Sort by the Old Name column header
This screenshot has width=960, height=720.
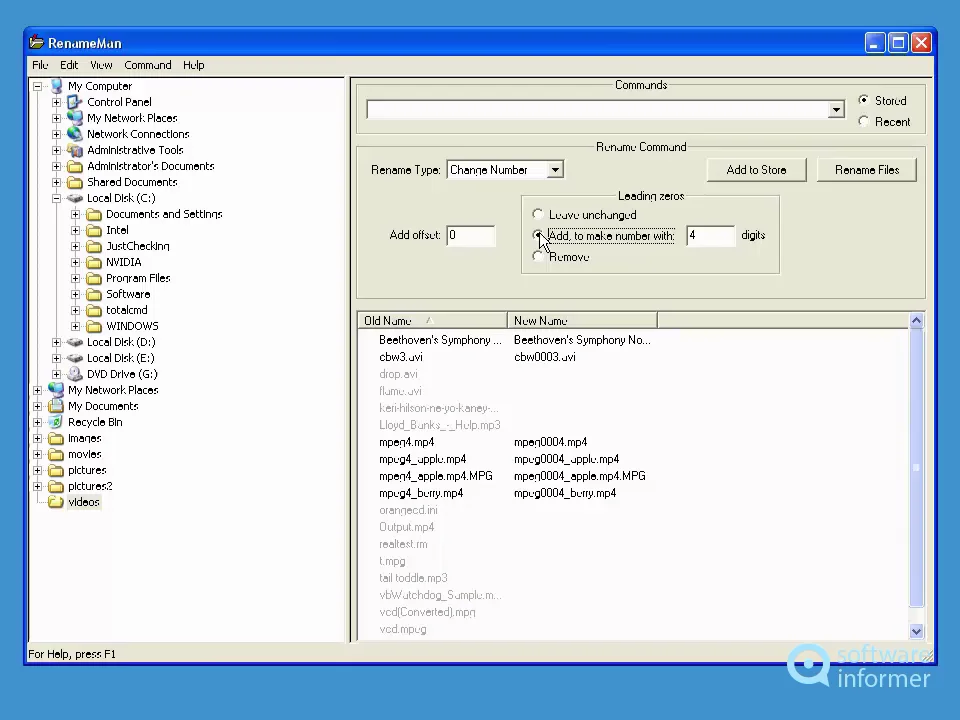[x=432, y=320]
